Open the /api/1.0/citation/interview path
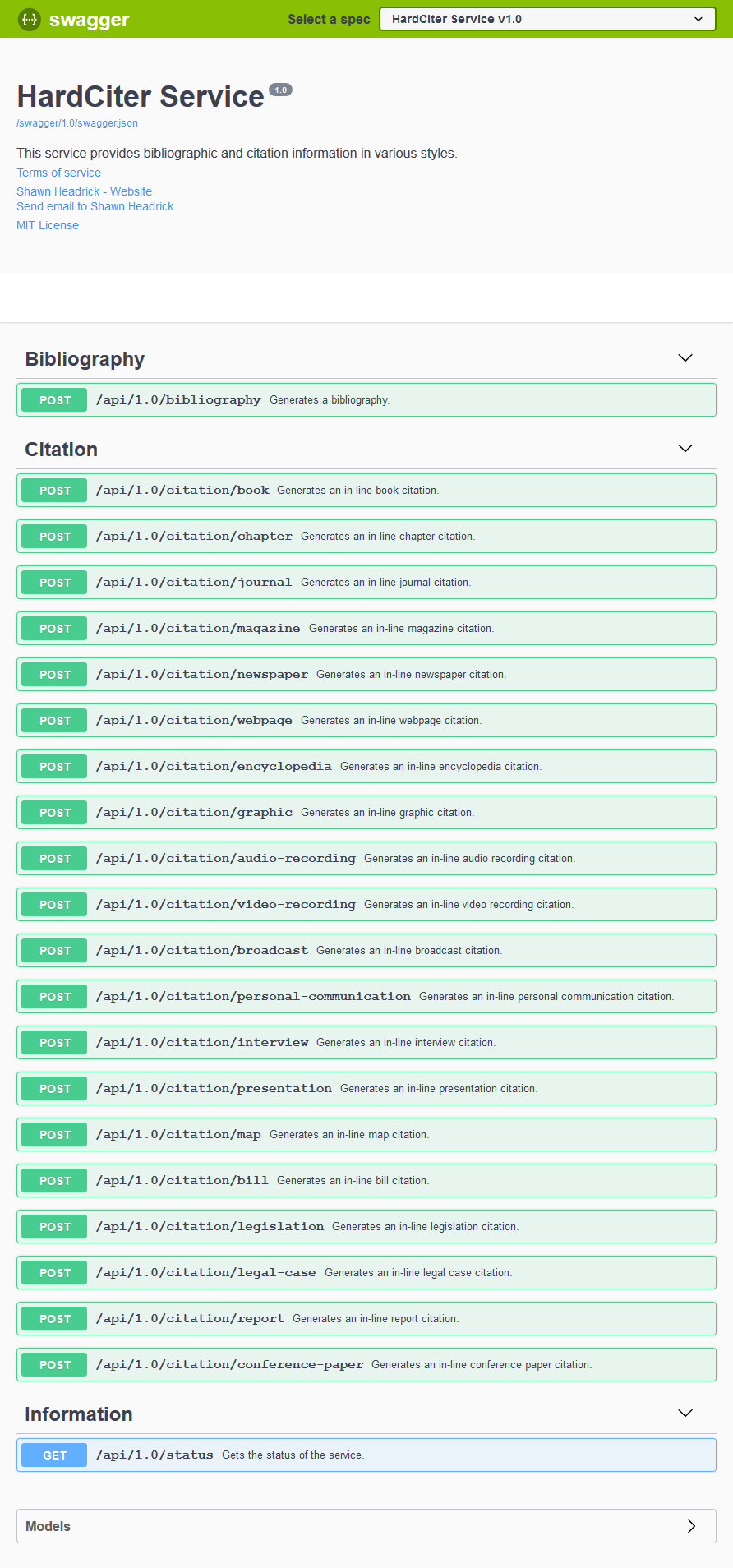 (x=202, y=1043)
